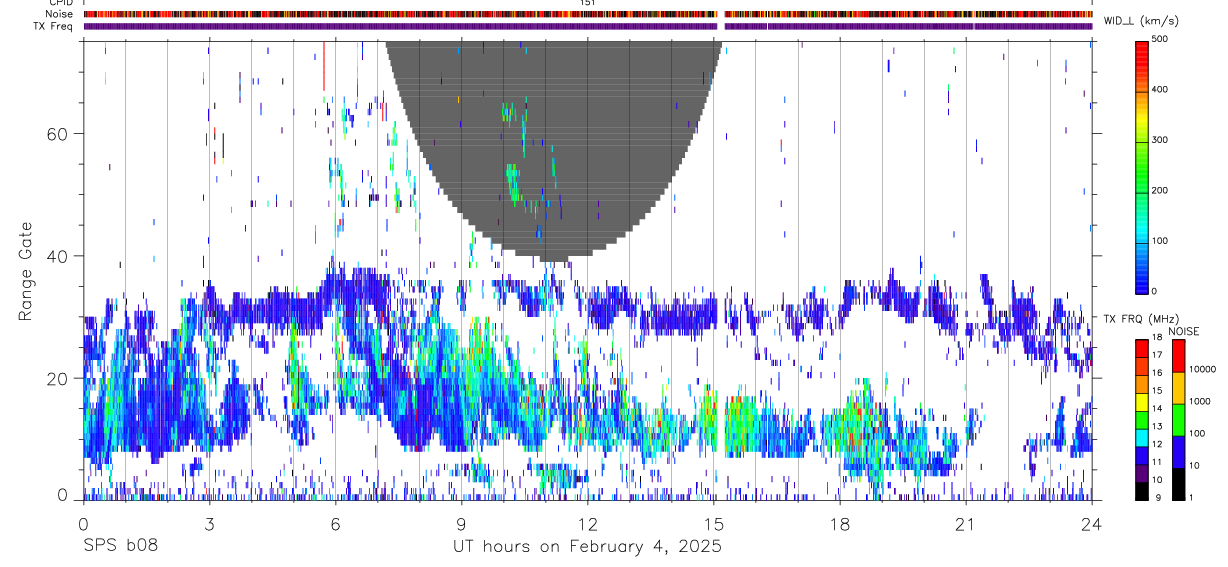Click the TX FRQ (MHz) legend title
This screenshot has height=567, width=1228.
tap(1141, 318)
